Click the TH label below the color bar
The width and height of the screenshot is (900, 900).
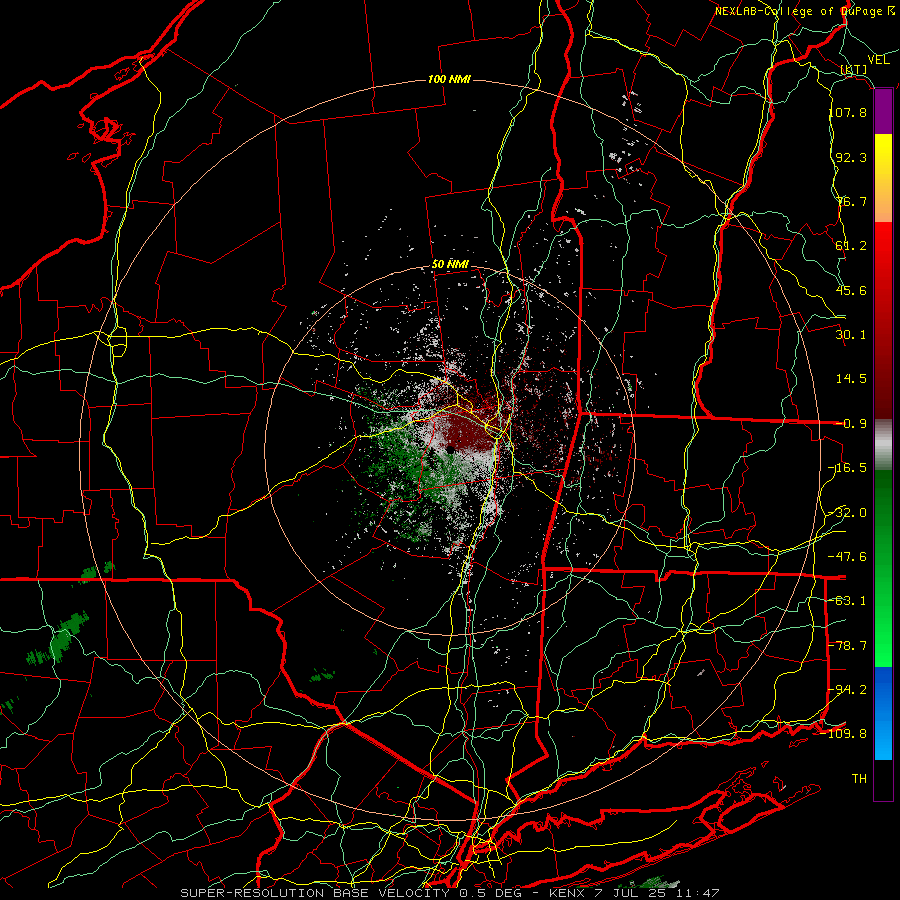click(x=859, y=779)
